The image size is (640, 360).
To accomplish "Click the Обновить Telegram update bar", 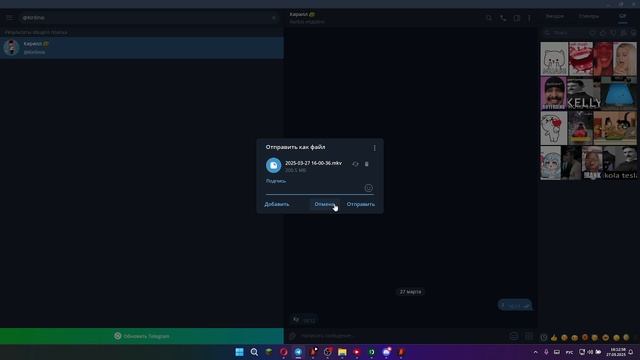I will [142, 336].
